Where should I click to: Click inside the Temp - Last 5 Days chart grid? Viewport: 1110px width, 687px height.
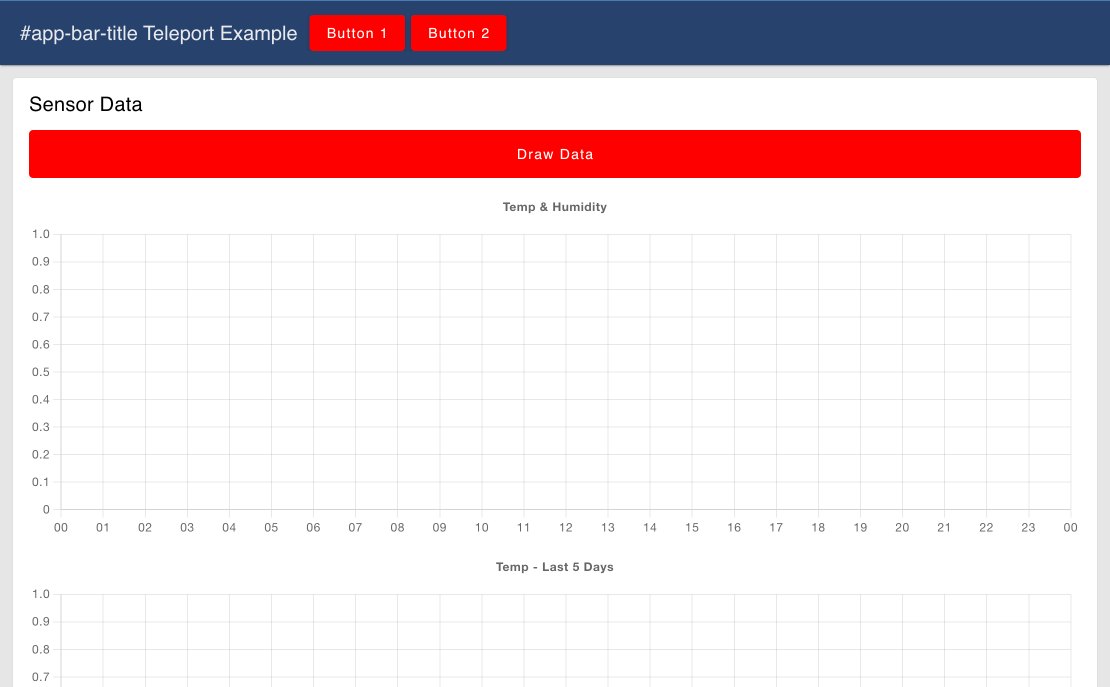point(565,640)
